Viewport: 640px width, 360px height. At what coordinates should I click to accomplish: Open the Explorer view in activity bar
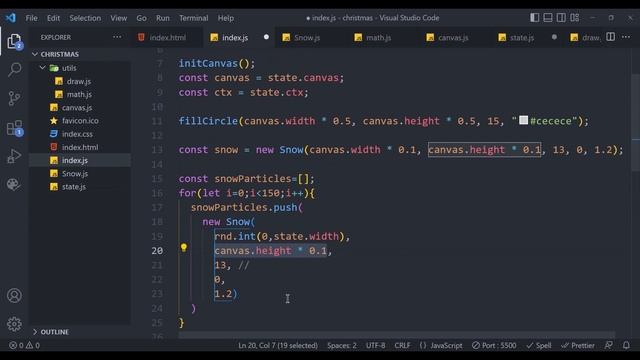pyautogui.click(x=14, y=41)
